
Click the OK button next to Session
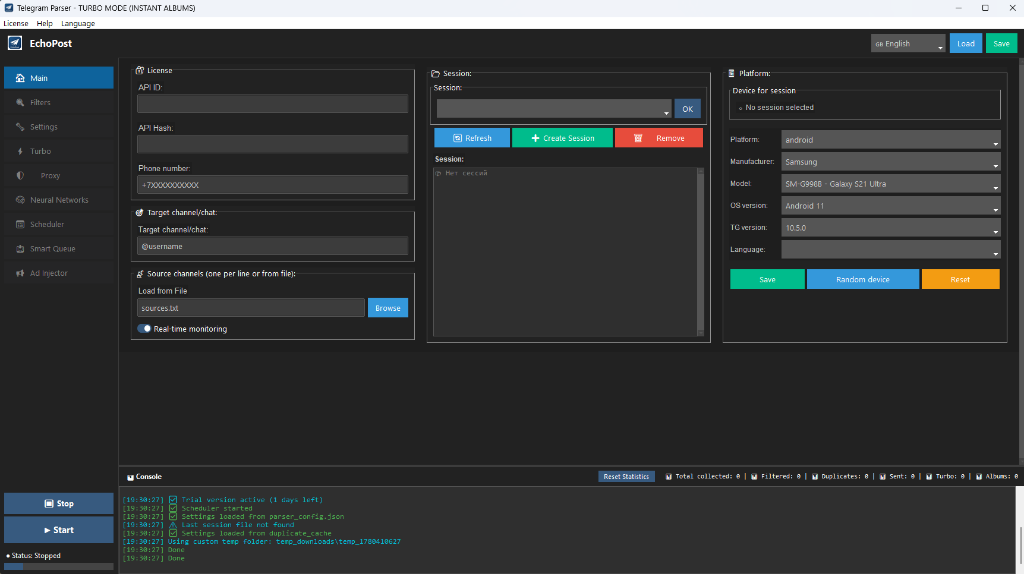[x=688, y=109]
